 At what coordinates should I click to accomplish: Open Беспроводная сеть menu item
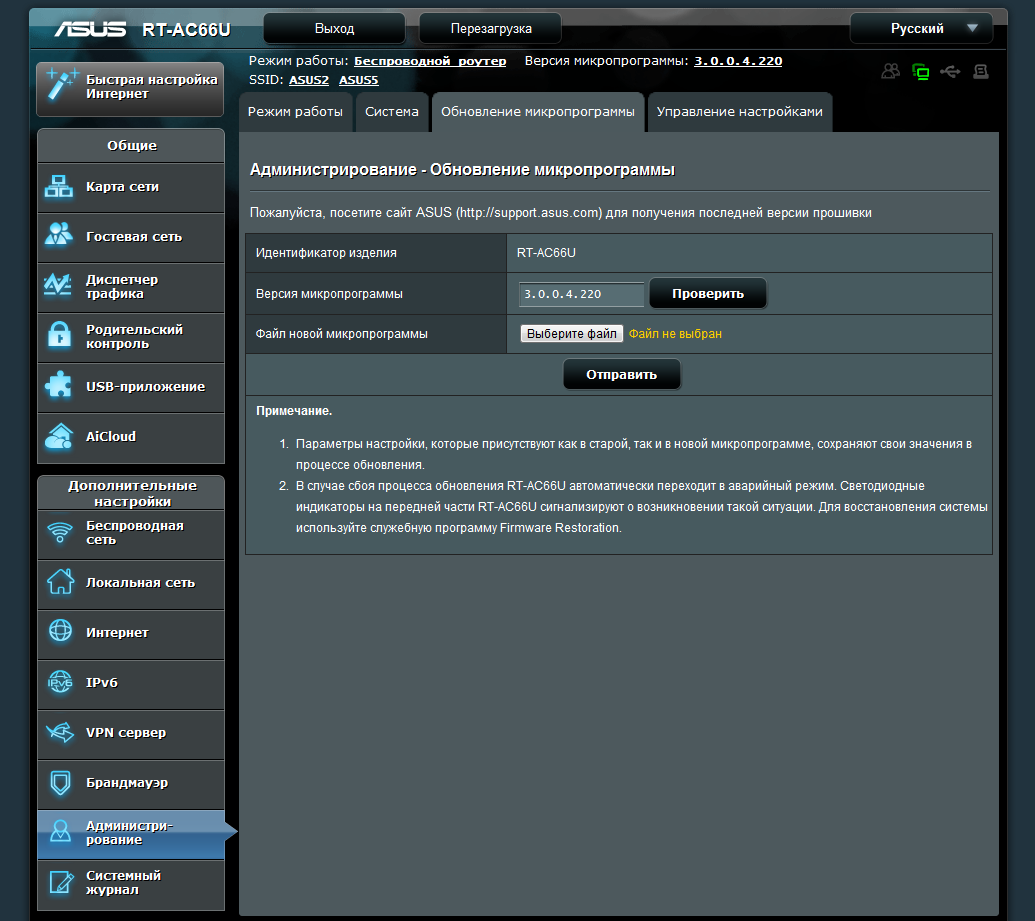131,533
